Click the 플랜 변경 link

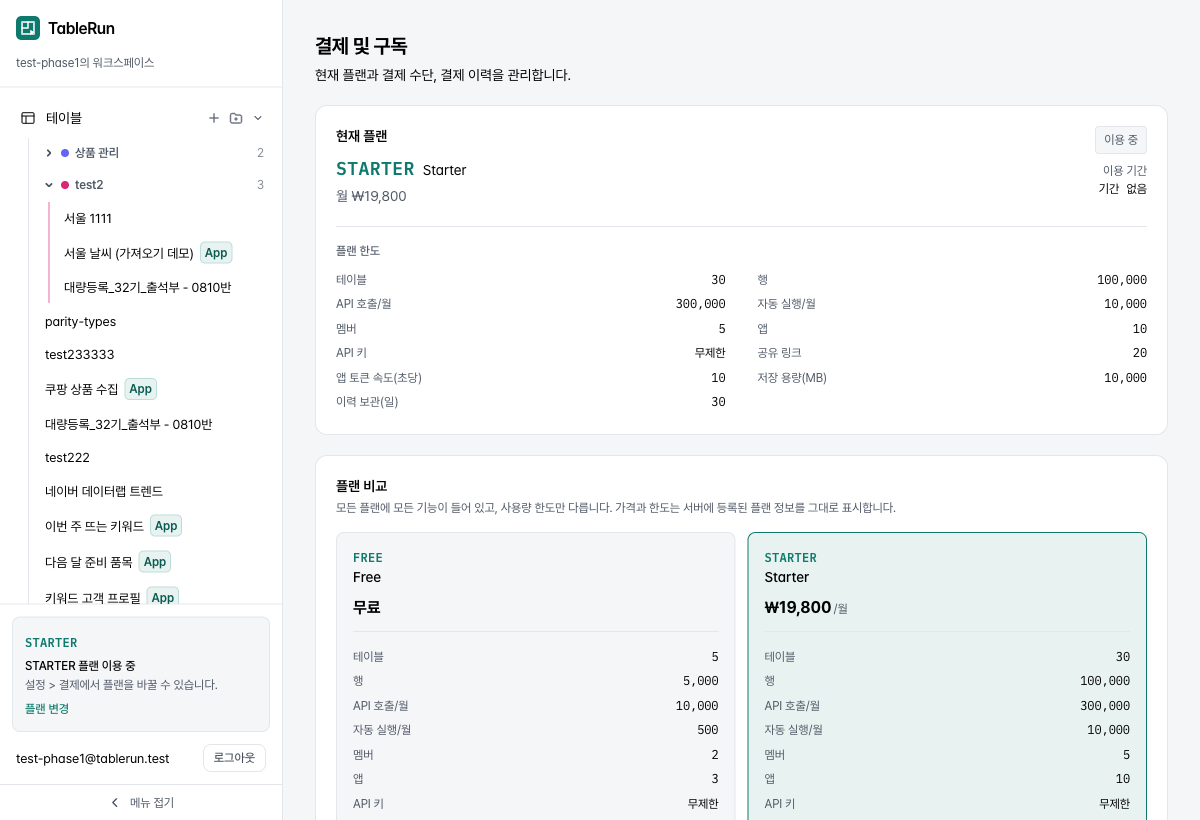click(x=47, y=708)
